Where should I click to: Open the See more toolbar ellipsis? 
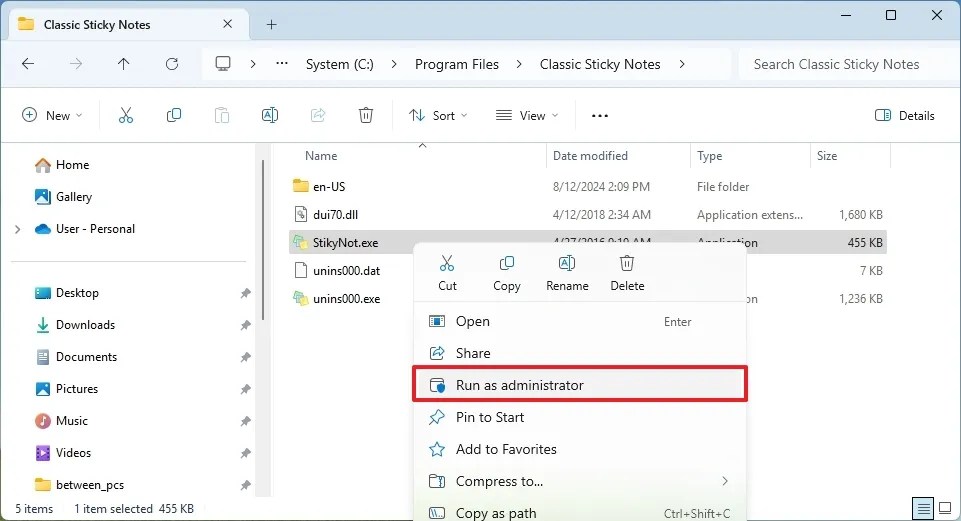tap(599, 116)
